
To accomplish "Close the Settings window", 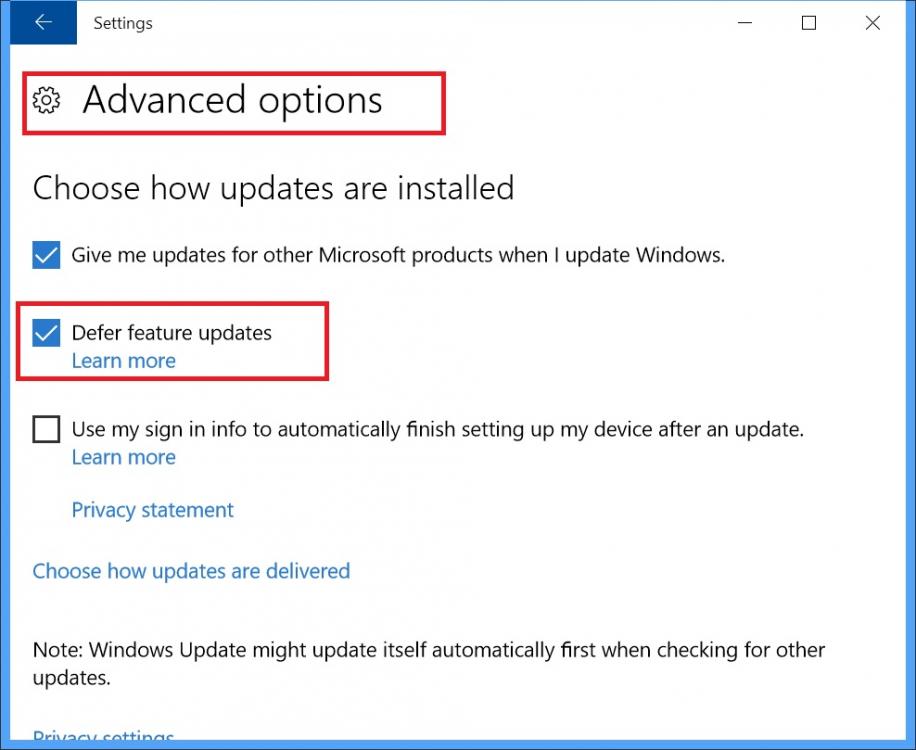I will (x=873, y=23).
